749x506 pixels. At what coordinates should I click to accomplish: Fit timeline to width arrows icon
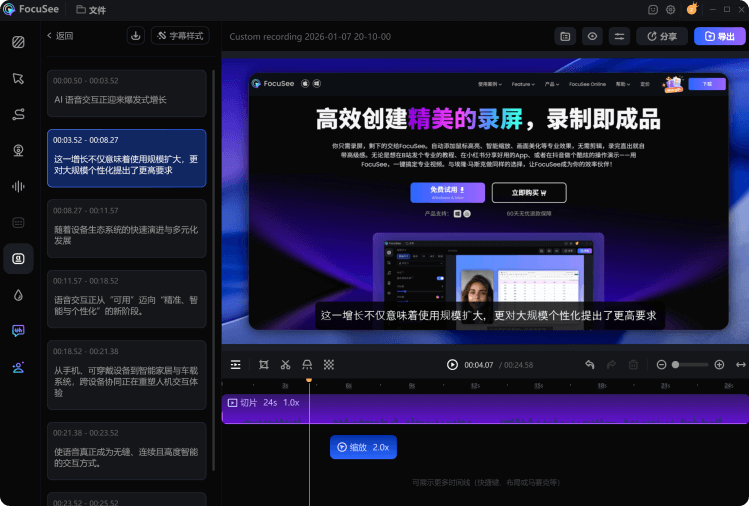click(741, 365)
